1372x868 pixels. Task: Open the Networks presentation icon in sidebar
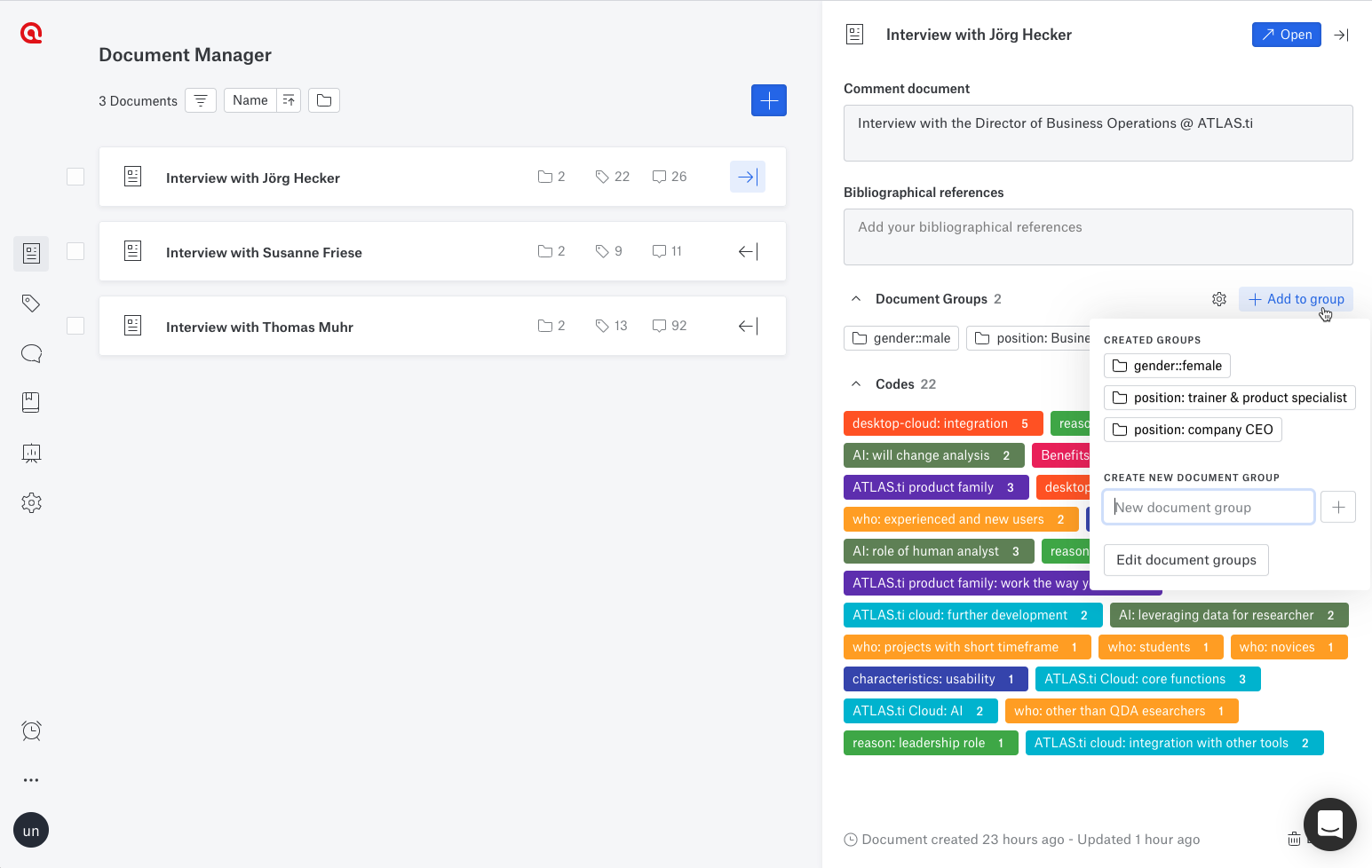(x=31, y=453)
